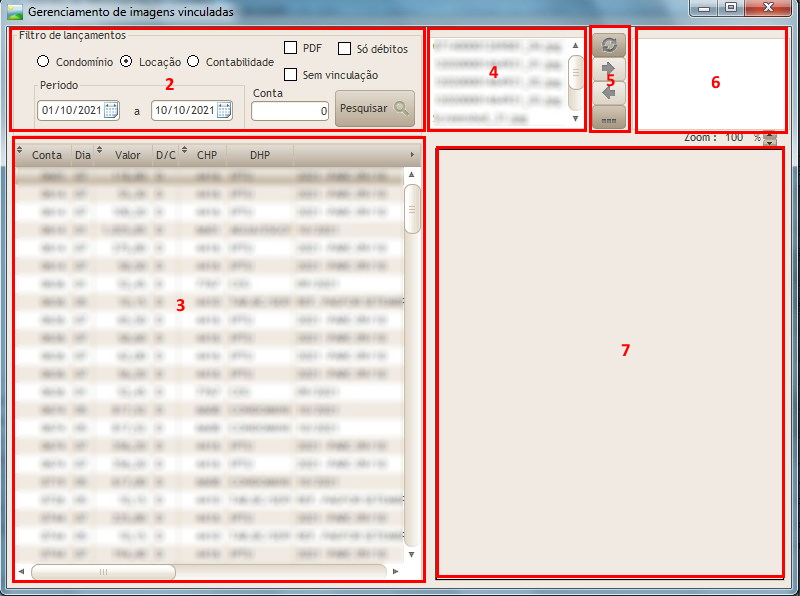Click the sort arrows beside Conta column

coord(20,153)
